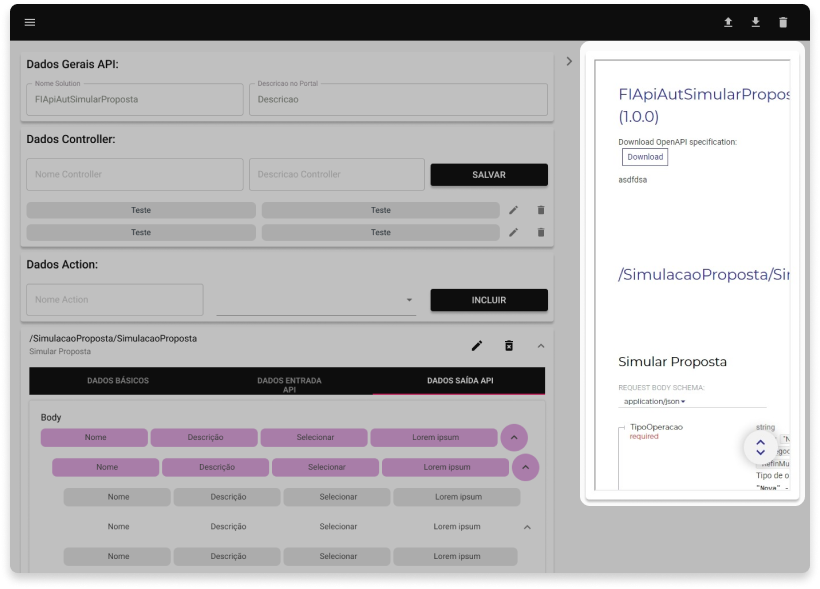The height and width of the screenshot is (589, 820).
Task: Click the download icon in top bar
Action: [x=756, y=22]
